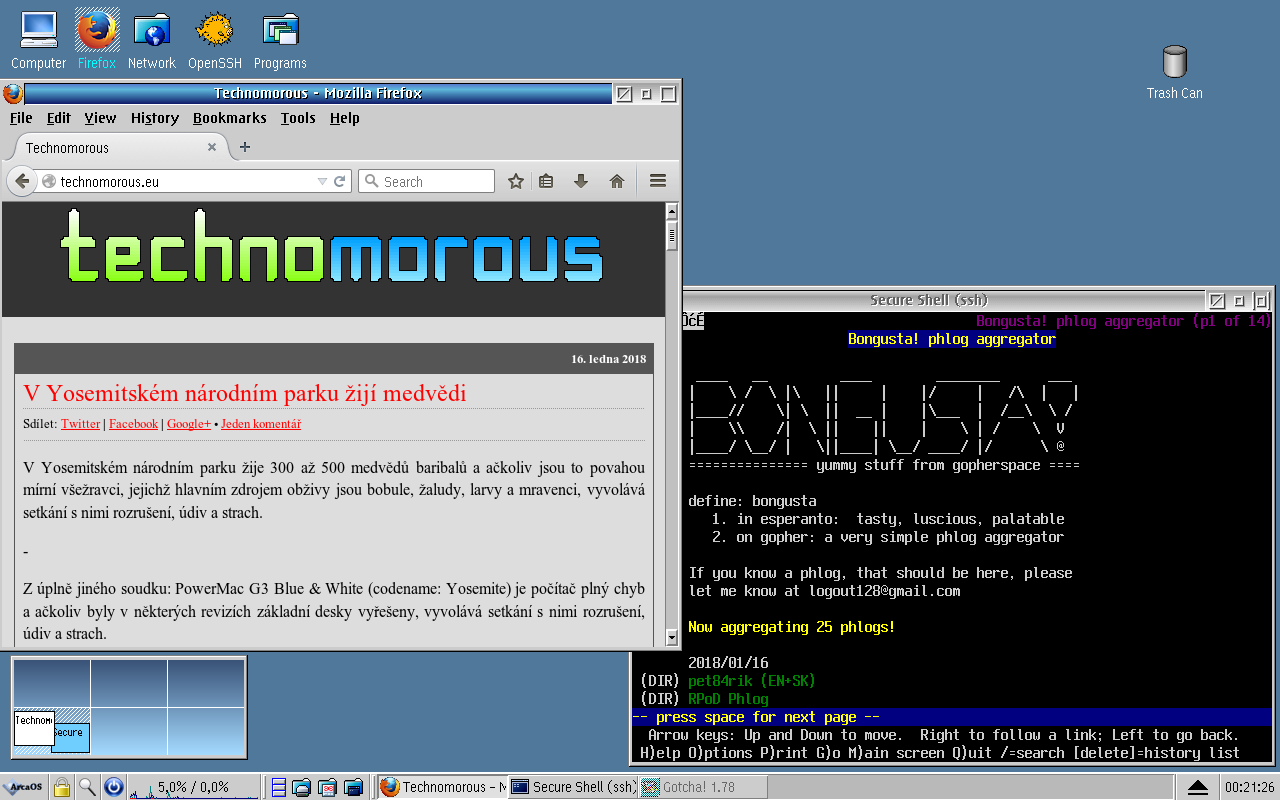
Task: Open the Bookmarks menu
Action: pyautogui.click(x=229, y=118)
